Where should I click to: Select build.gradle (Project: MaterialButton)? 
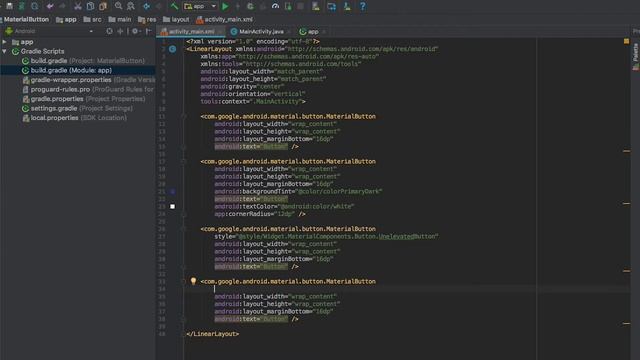click(83, 61)
